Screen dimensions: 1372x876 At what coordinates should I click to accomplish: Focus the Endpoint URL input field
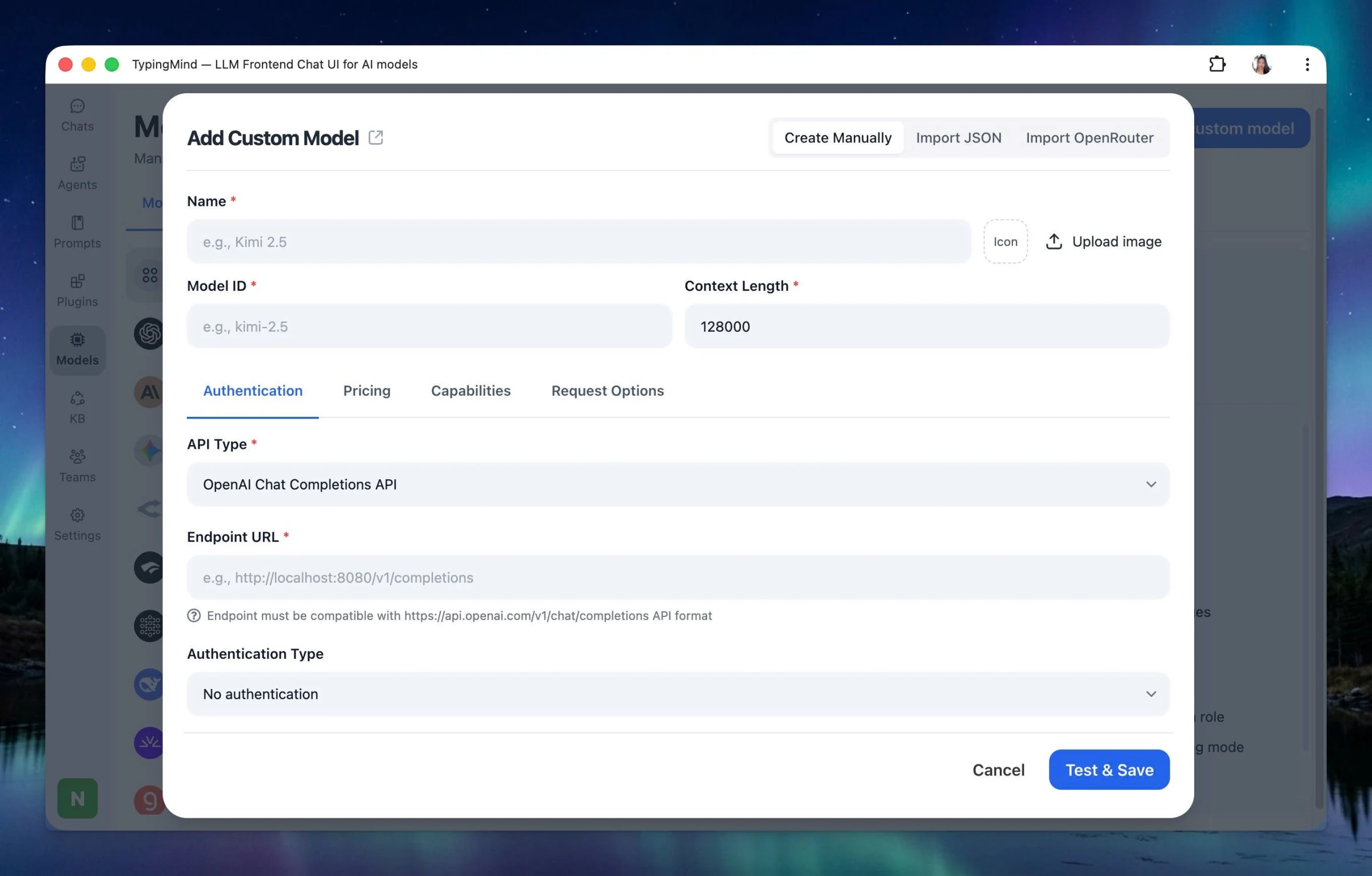(678, 577)
